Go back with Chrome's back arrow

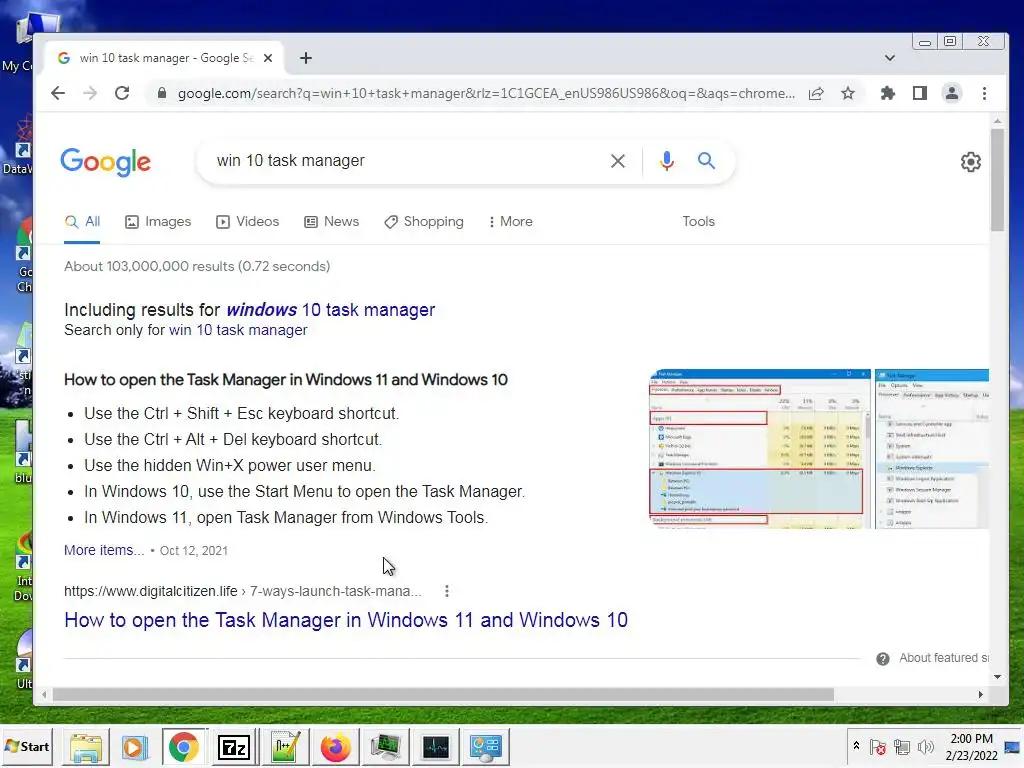tap(58, 93)
